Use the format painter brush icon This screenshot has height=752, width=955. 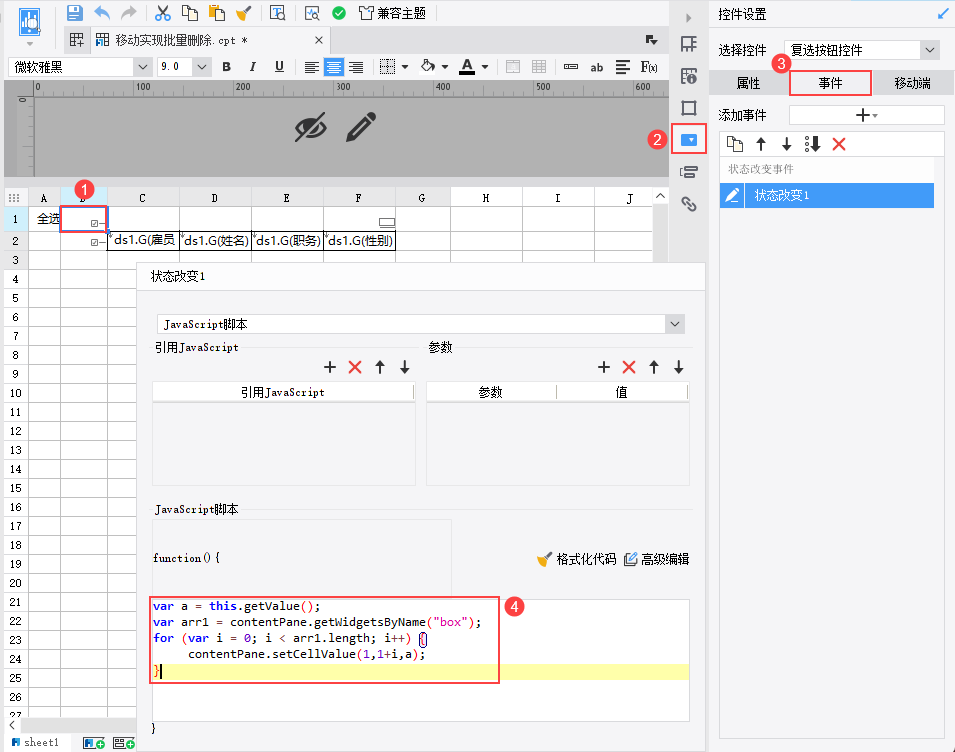point(243,13)
